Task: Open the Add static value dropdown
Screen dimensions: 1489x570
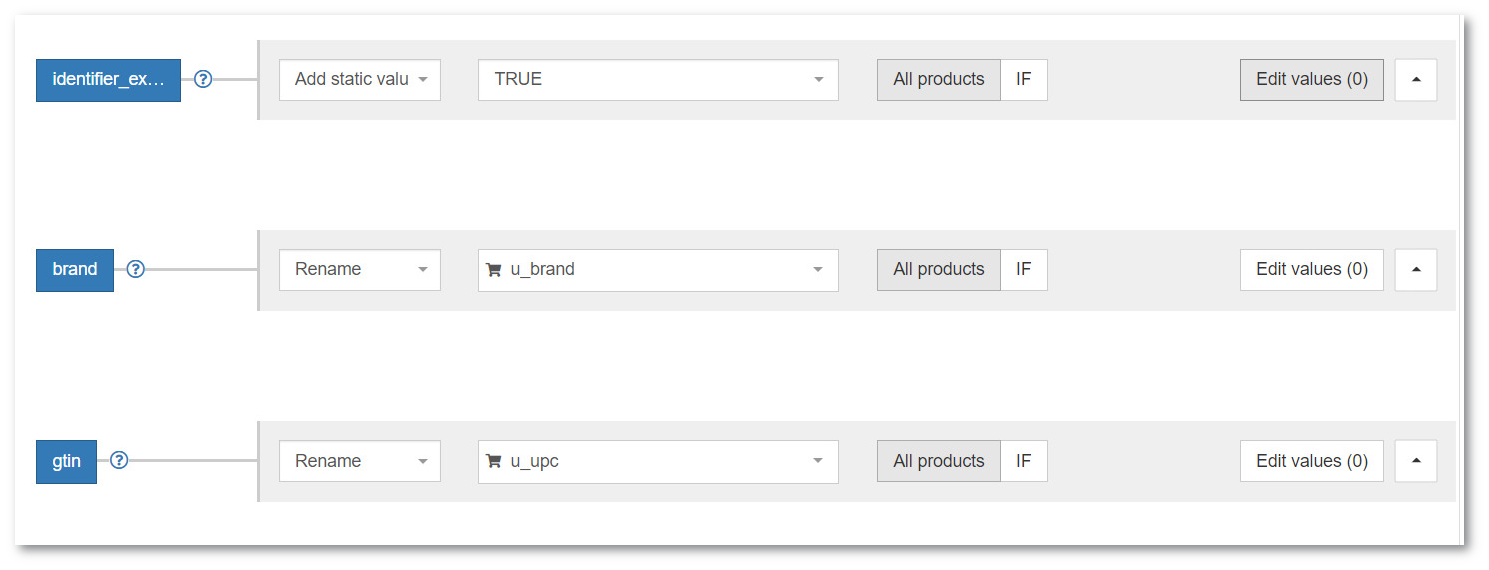Action: click(x=360, y=80)
